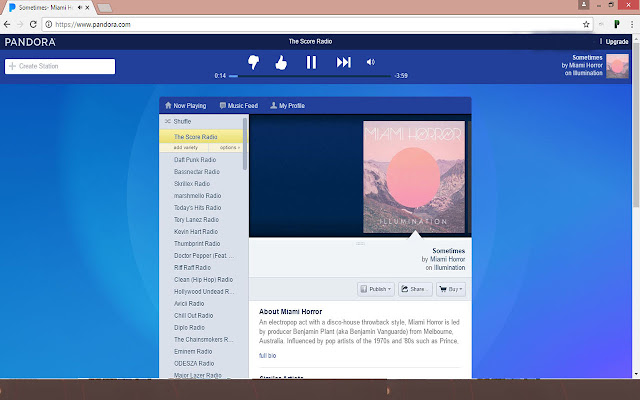Select Shuffle in the station list
This screenshot has height=400, width=640.
pos(182,121)
